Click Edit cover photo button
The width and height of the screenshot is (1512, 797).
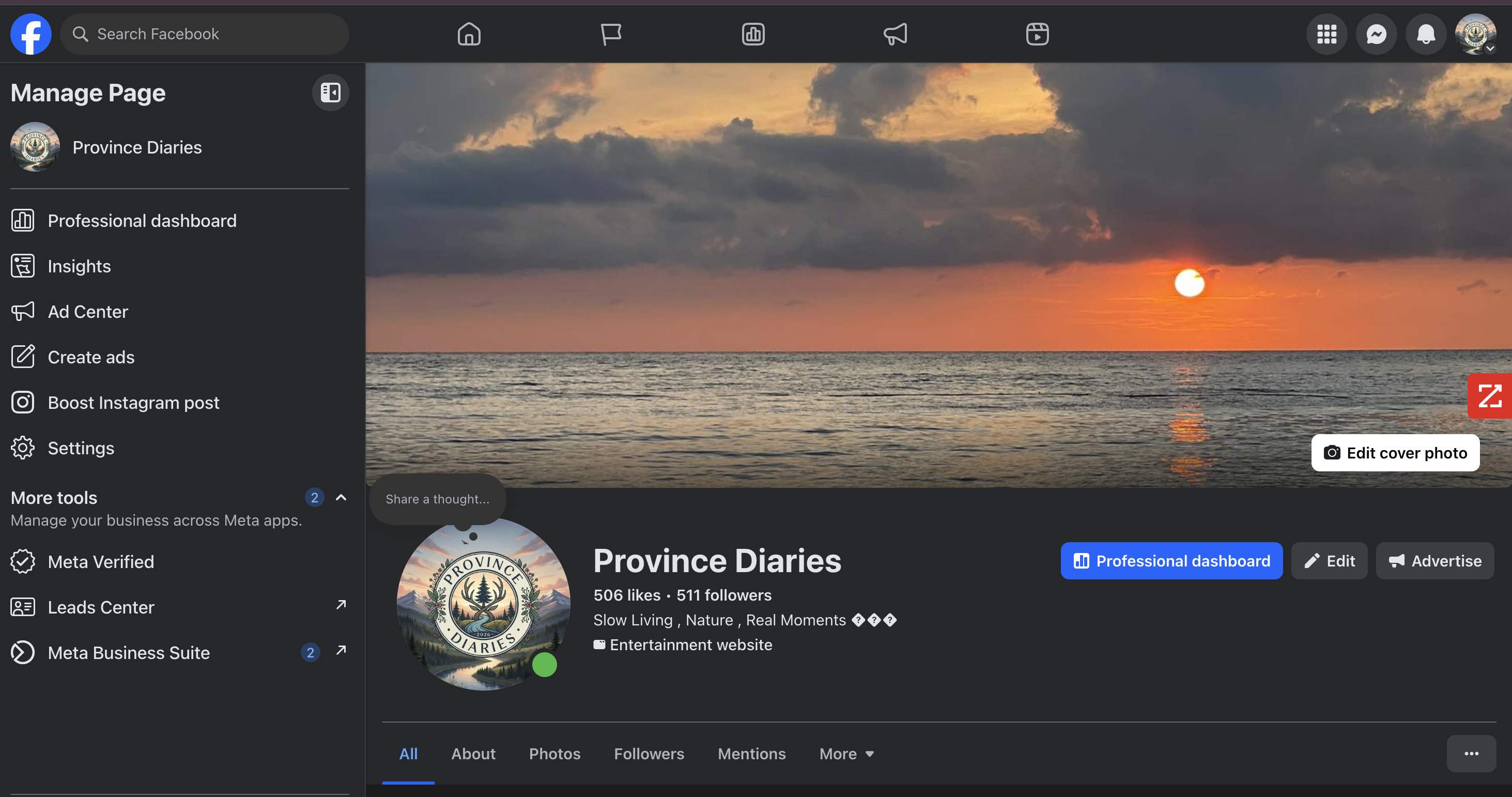[x=1395, y=453]
